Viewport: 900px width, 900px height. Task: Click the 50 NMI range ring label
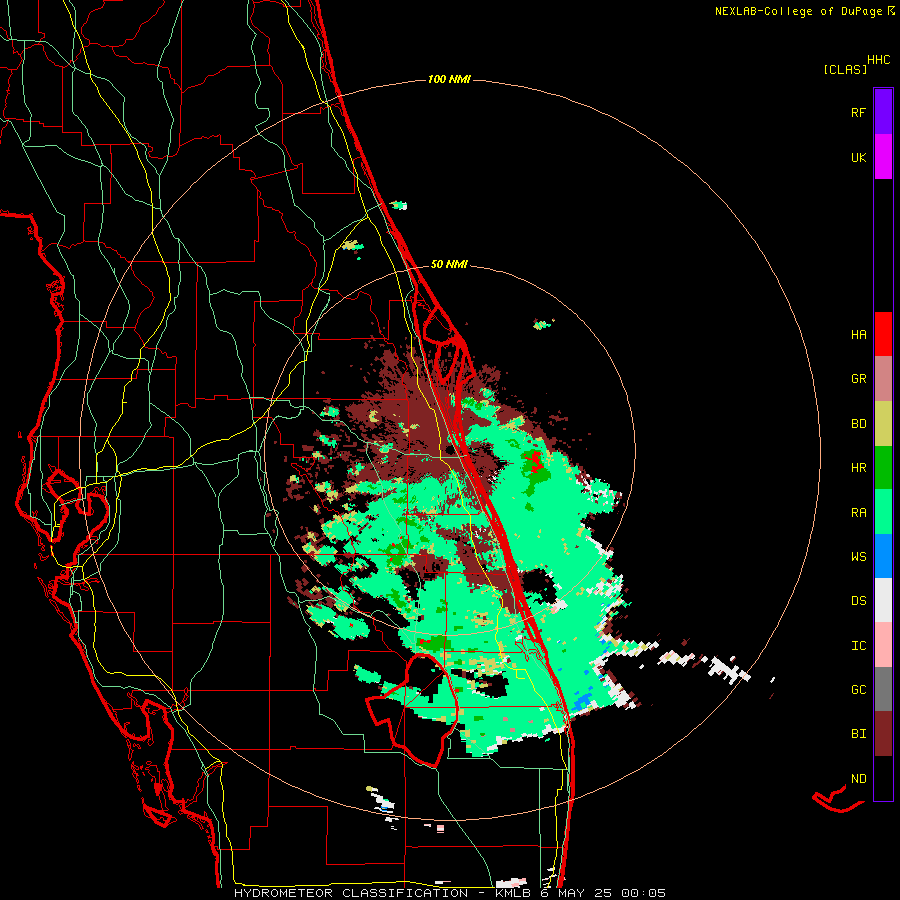coord(449,265)
